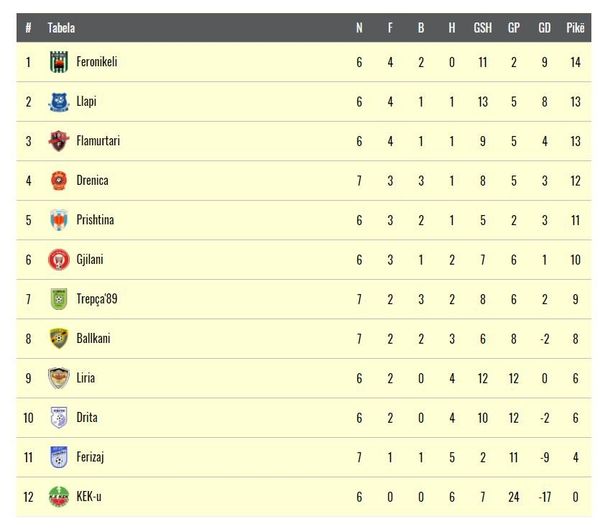Click the KEK-u team name
The height and width of the screenshot is (530, 600).
[89, 496]
